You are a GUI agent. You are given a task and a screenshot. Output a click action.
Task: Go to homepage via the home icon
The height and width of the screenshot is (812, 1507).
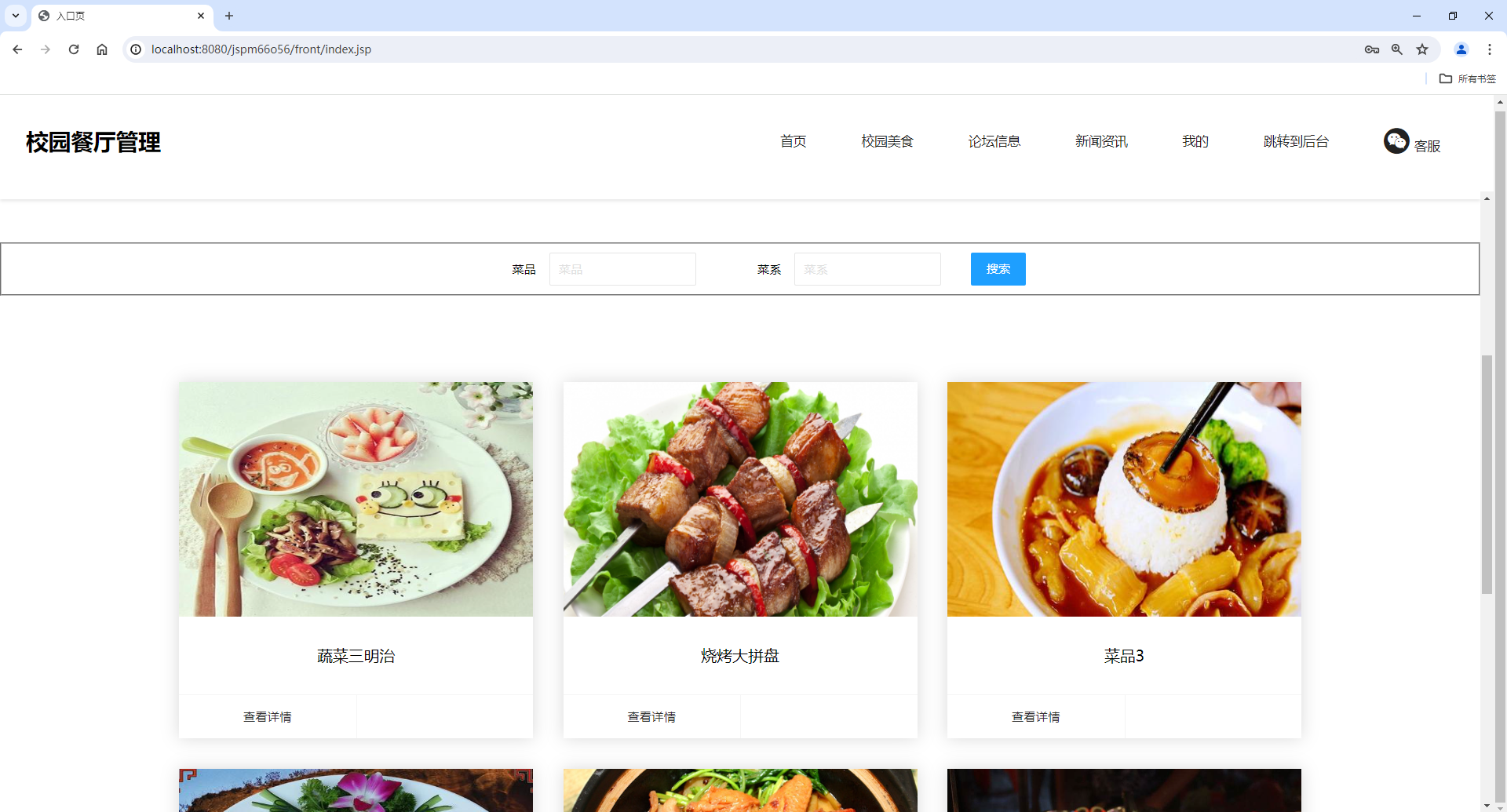point(101,49)
